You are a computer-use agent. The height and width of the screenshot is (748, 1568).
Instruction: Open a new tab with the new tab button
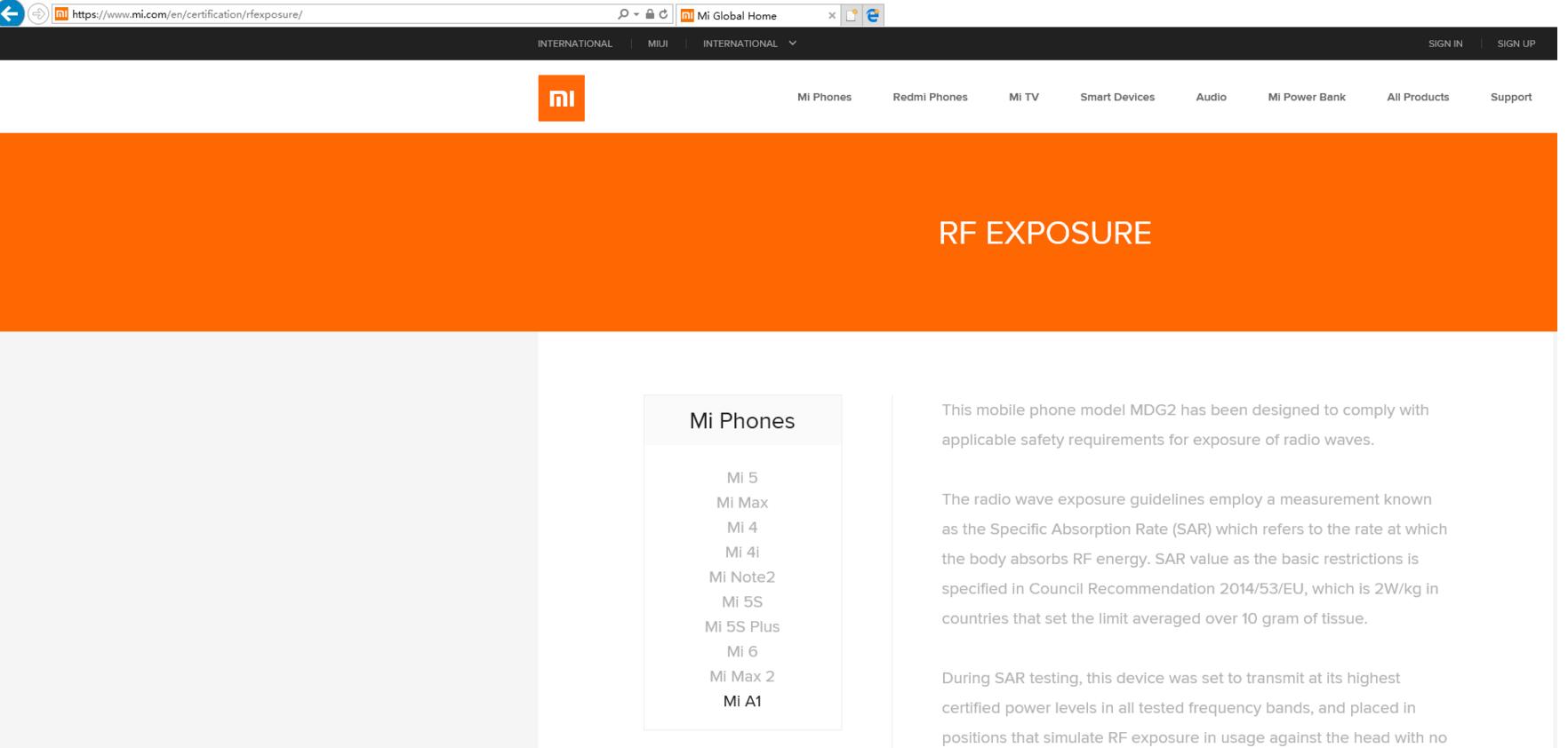(852, 15)
